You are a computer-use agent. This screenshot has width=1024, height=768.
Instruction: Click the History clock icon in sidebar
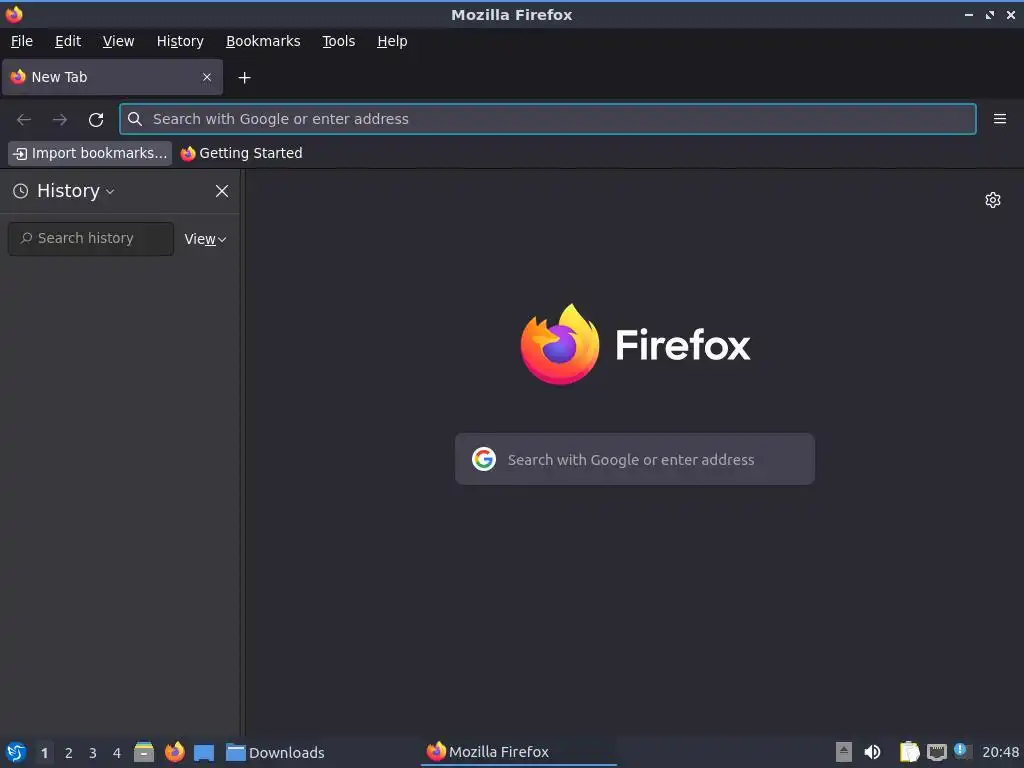click(21, 191)
